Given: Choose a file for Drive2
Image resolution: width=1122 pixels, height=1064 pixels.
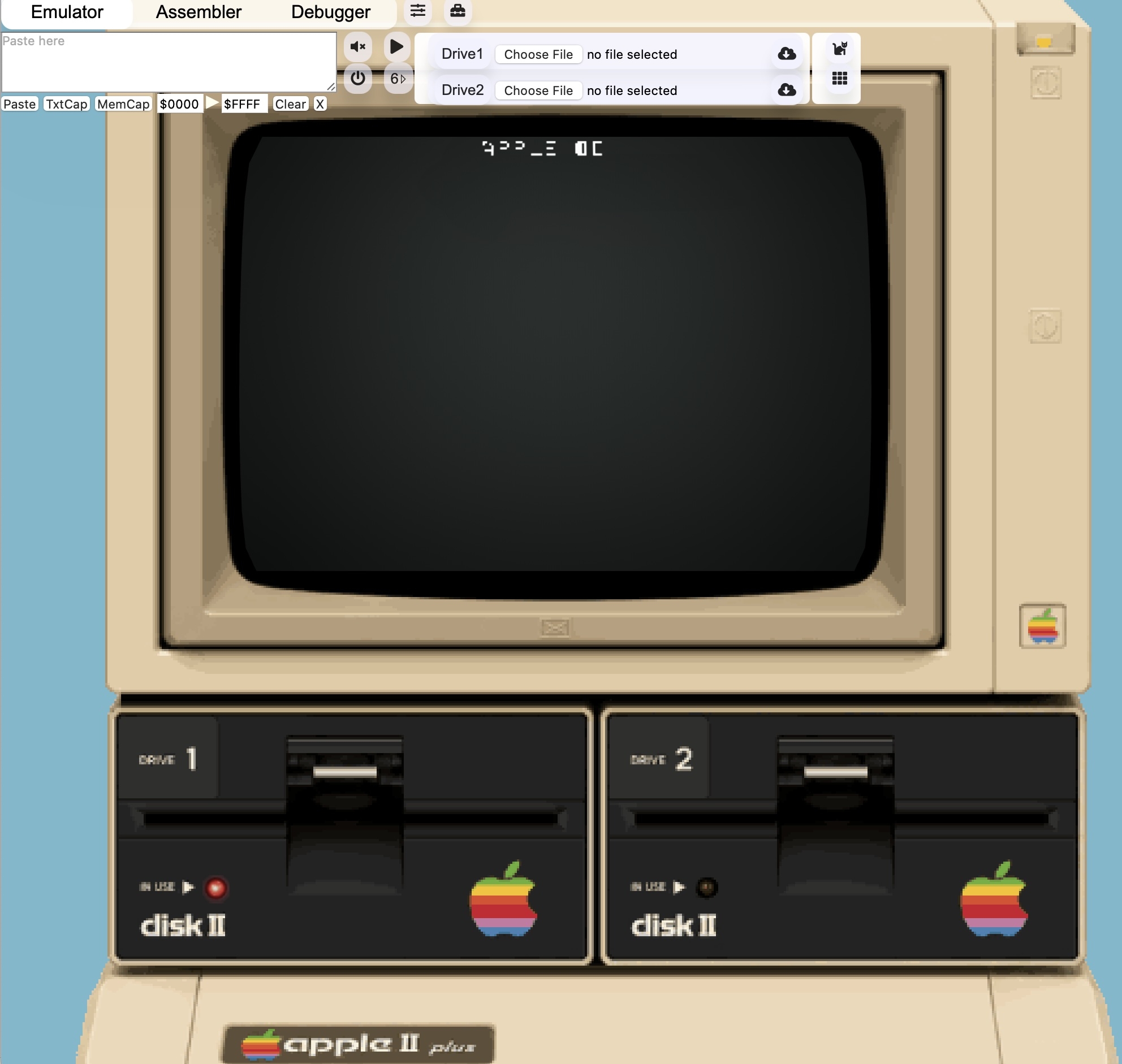Looking at the screenshot, I should click(538, 91).
